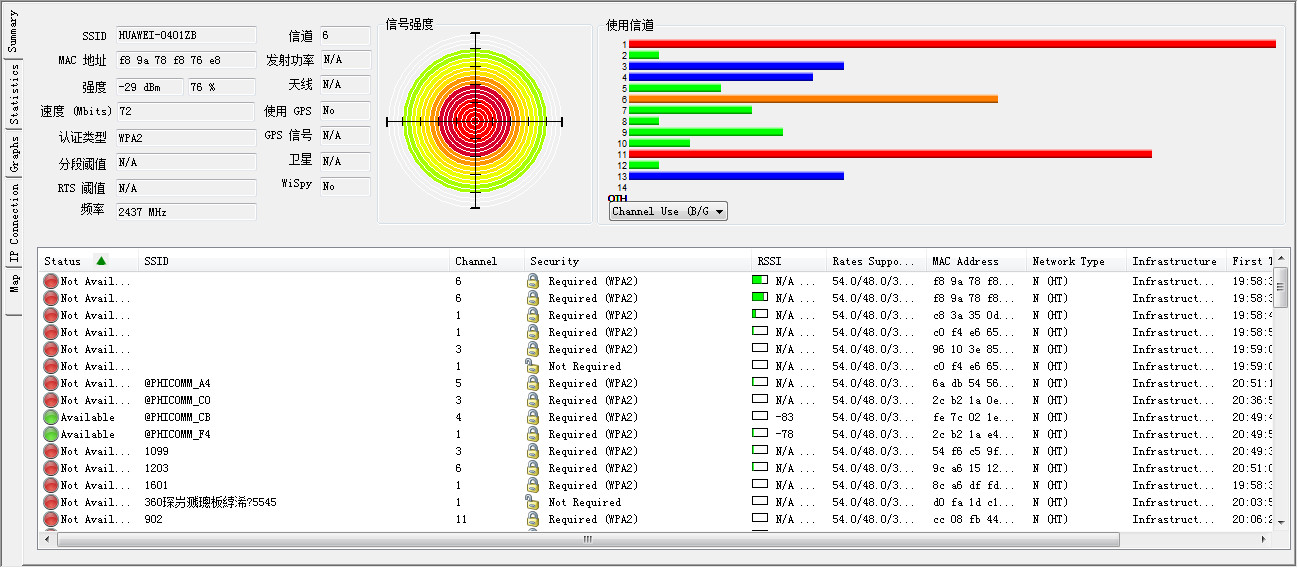Click the red channel 1 usage bar
Viewport: 1298px width, 568px height.
pos(950,44)
